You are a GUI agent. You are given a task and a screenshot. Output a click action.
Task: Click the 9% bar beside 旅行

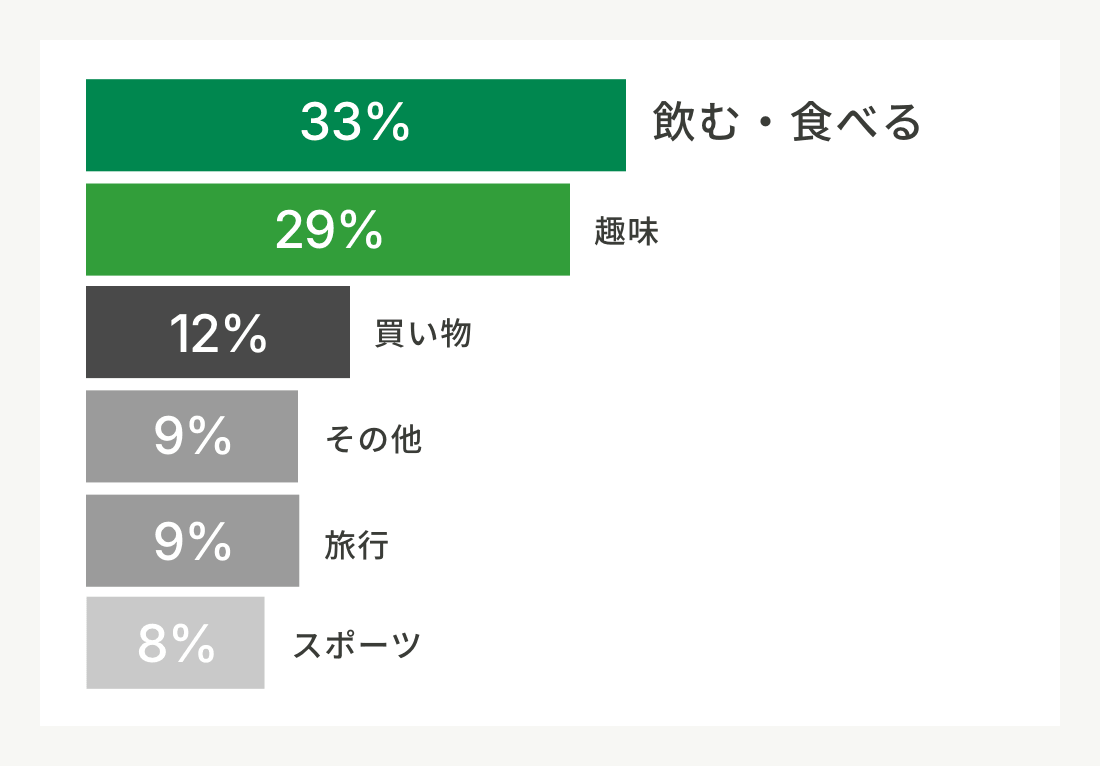(192, 541)
